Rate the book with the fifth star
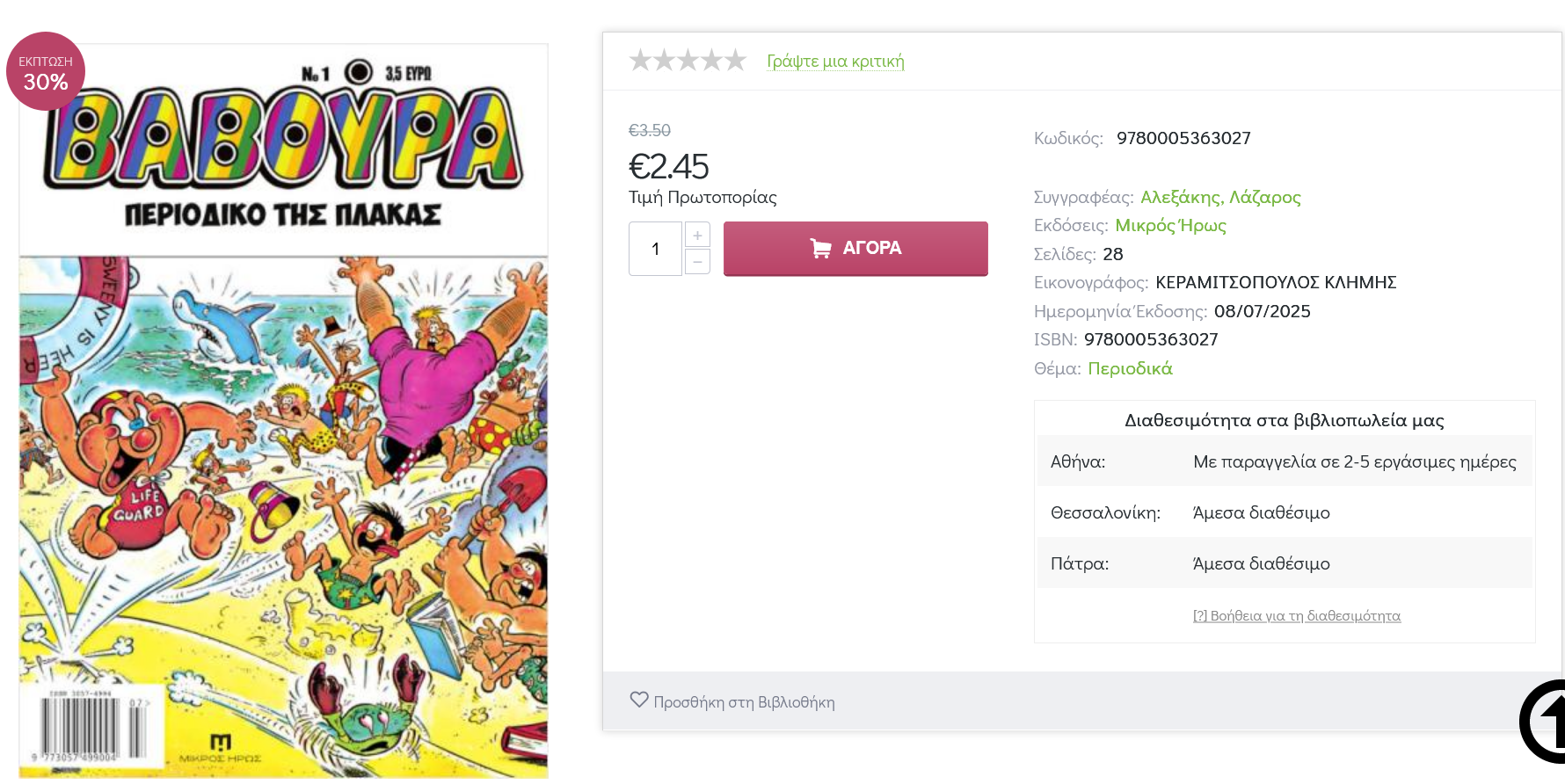1565x784 pixels. point(736,61)
